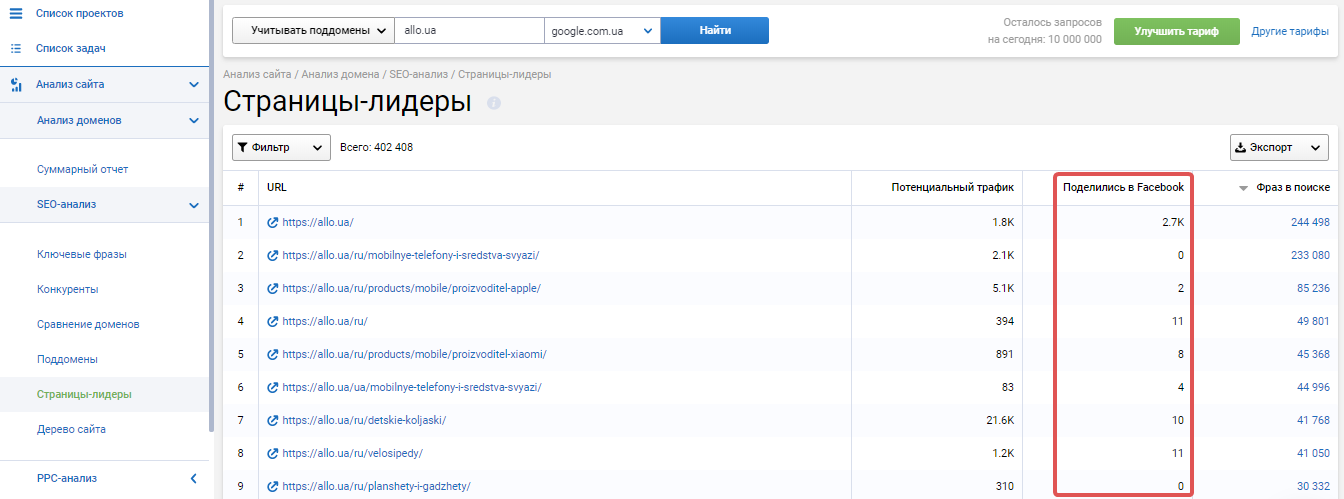Click phrase count 85 236
The image size is (1344, 499).
point(1313,288)
